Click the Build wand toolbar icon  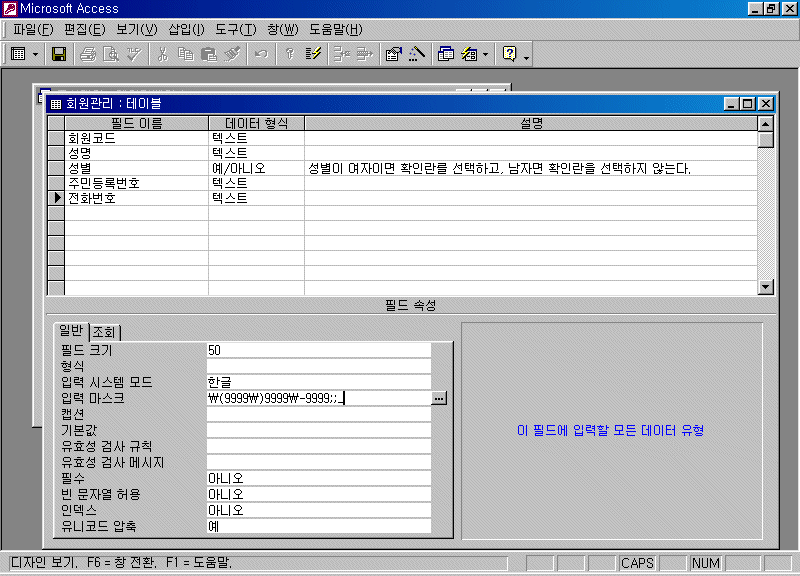[x=416, y=54]
